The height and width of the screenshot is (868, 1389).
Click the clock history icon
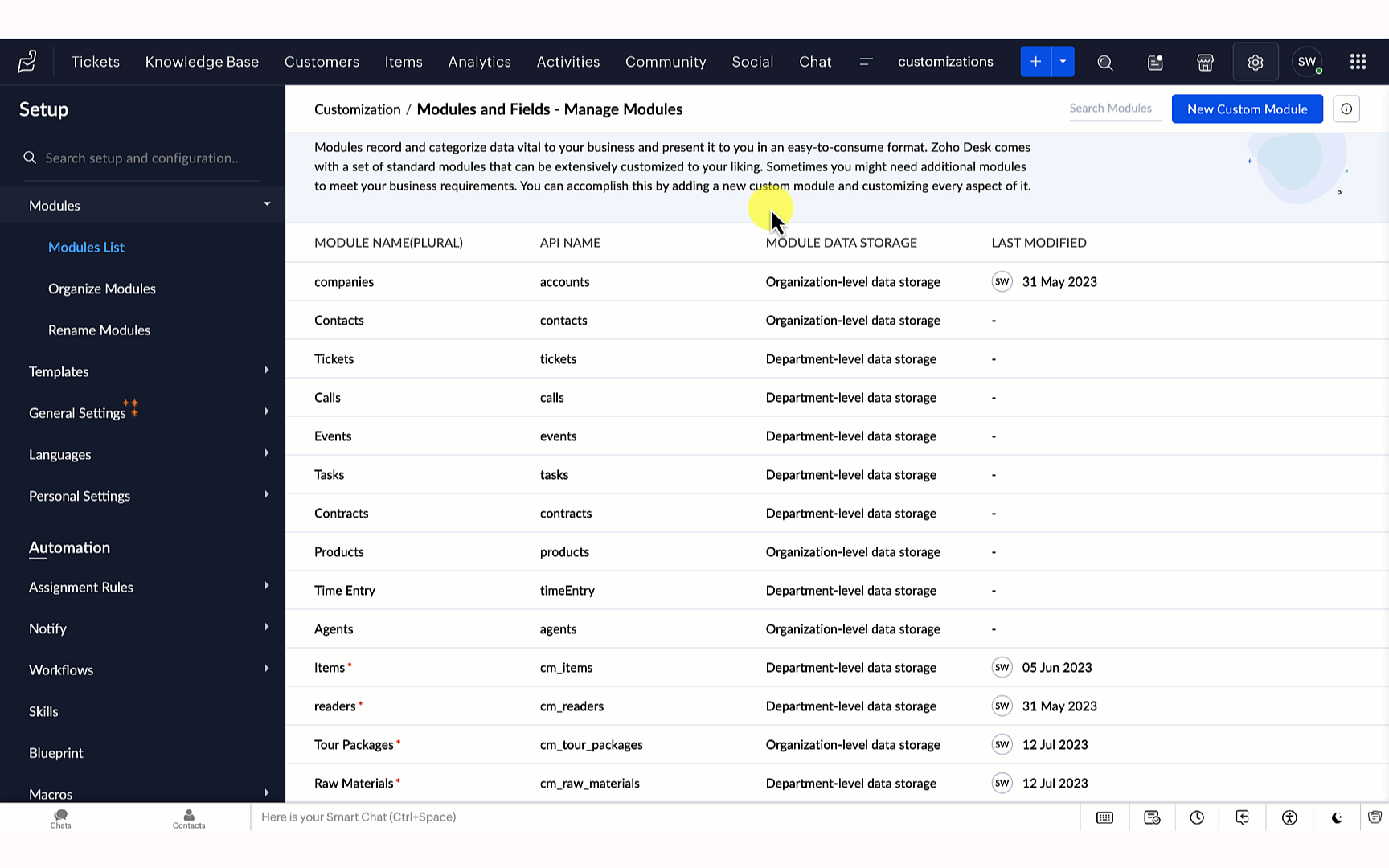(x=1197, y=817)
